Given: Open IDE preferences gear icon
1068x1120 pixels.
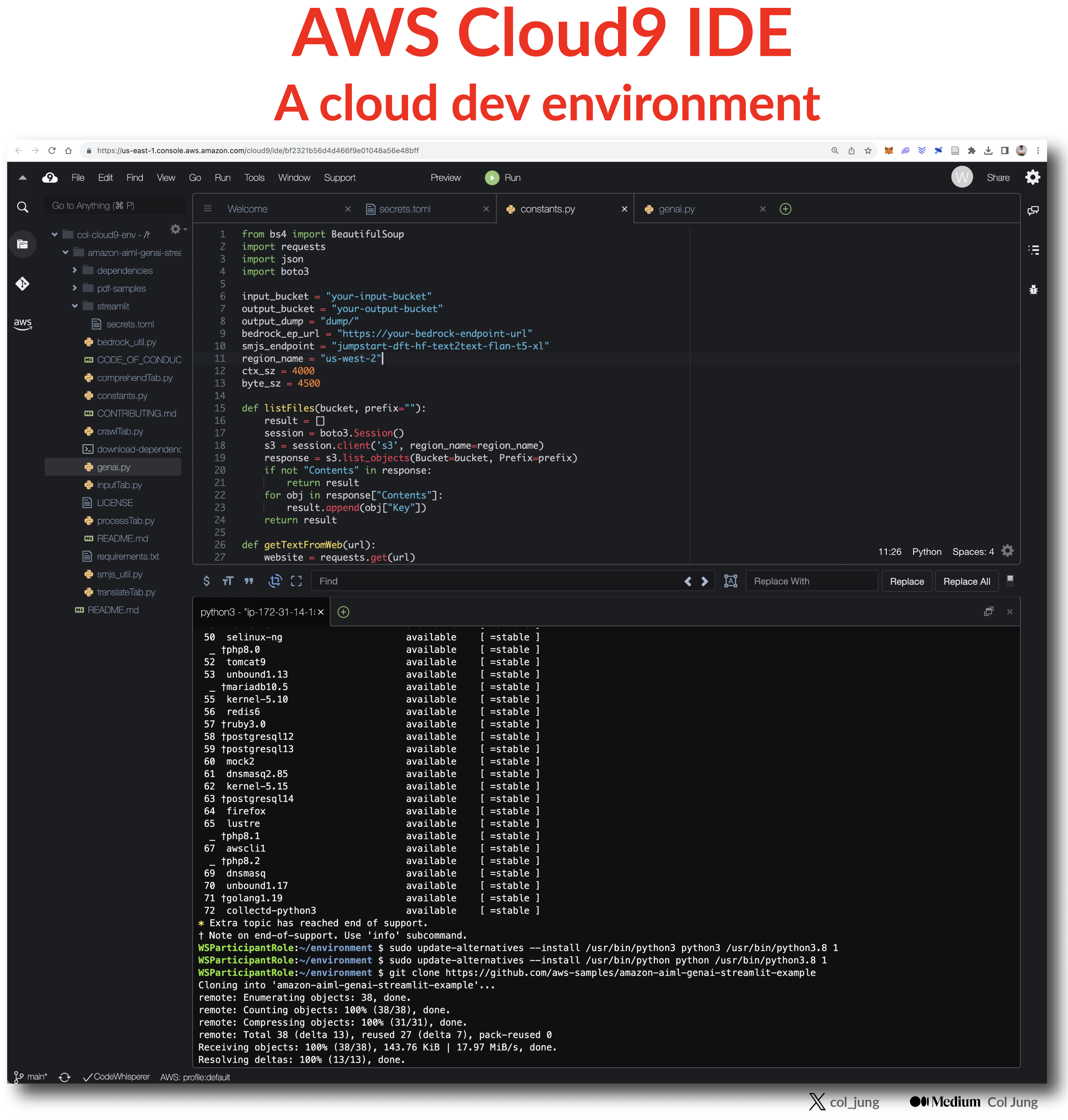Looking at the screenshot, I should coord(1032,178).
